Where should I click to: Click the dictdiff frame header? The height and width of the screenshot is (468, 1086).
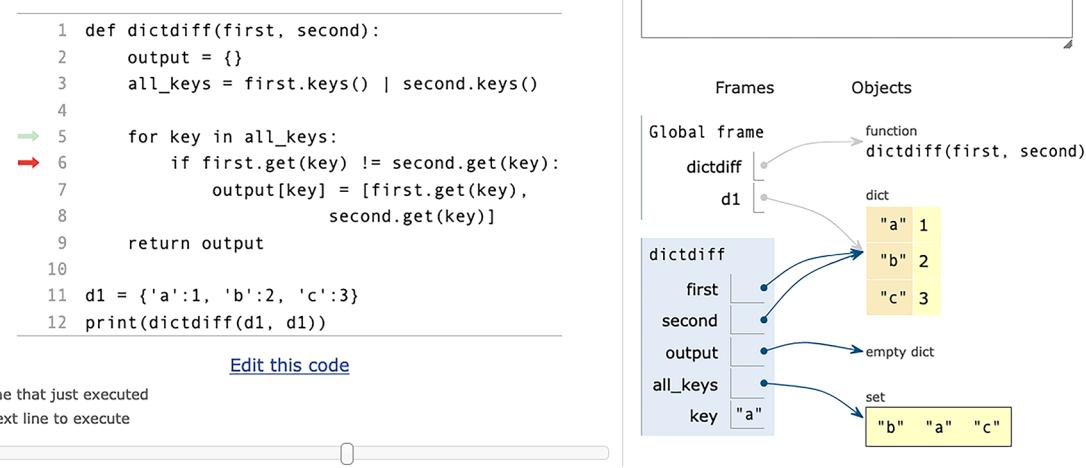tap(687, 254)
